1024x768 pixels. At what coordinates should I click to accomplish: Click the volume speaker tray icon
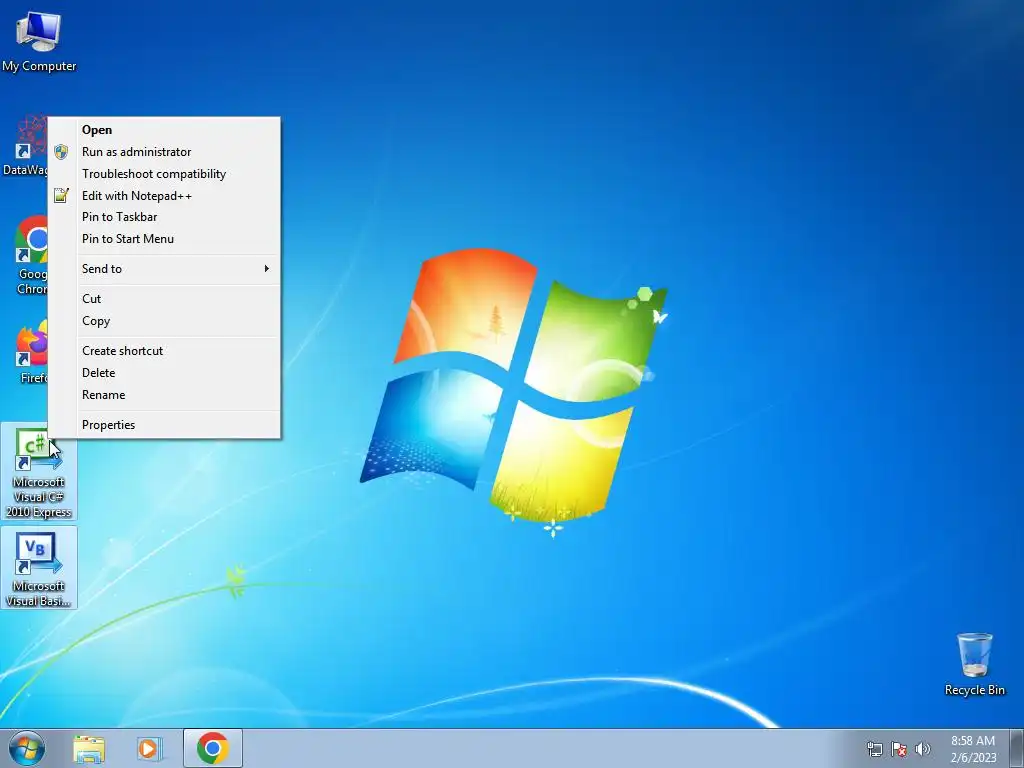pyautogui.click(x=922, y=749)
